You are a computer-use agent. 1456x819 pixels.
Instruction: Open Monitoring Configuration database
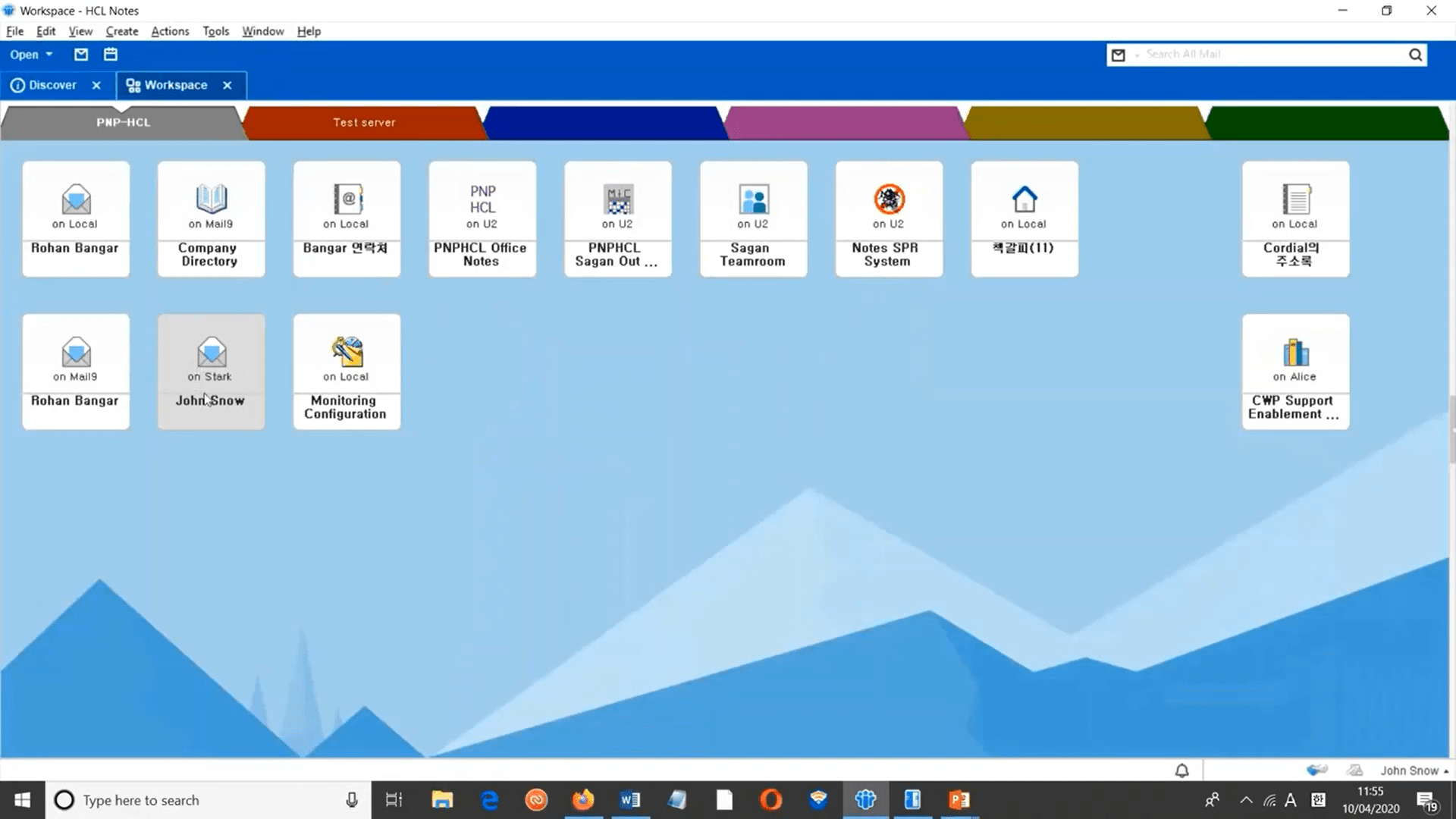pos(347,372)
